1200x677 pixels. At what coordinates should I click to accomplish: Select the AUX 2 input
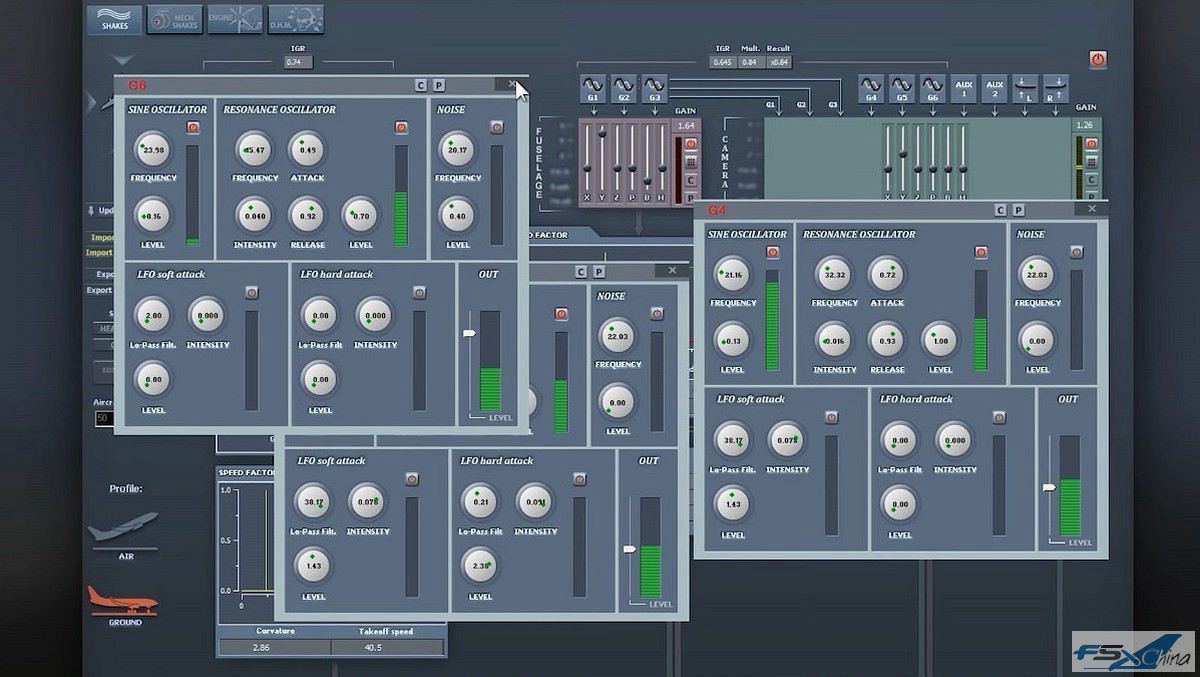tap(994, 88)
